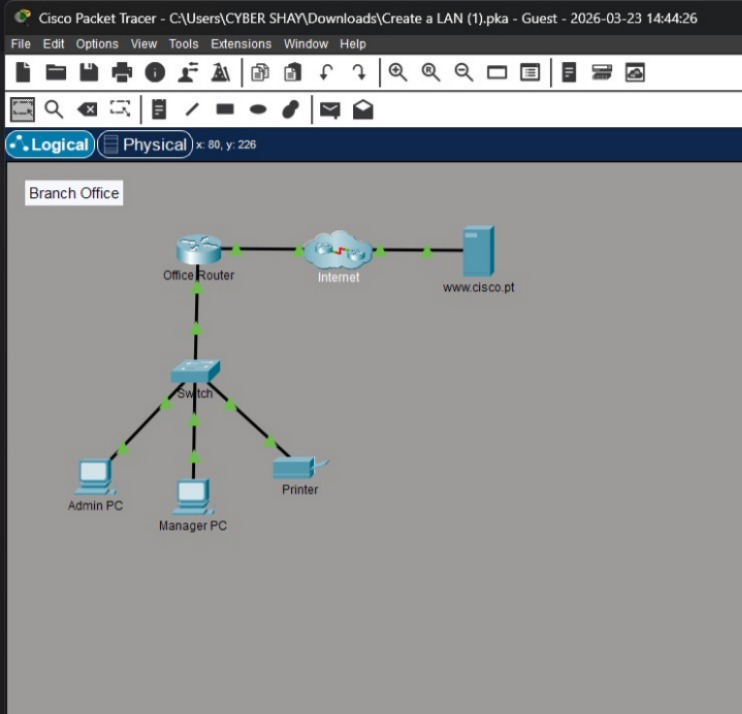This screenshot has height=714, width=742.
Task: Add a Simple PDU closed envelope
Action: pos(330,110)
